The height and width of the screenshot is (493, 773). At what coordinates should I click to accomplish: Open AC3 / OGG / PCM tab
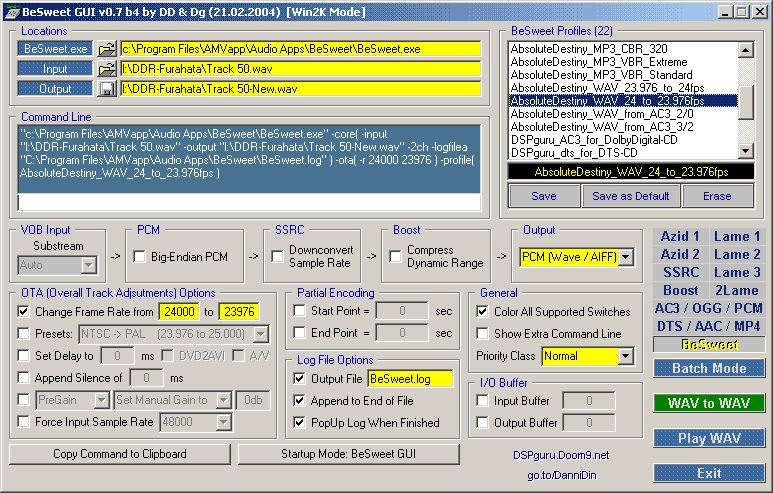[x=709, y=308]
